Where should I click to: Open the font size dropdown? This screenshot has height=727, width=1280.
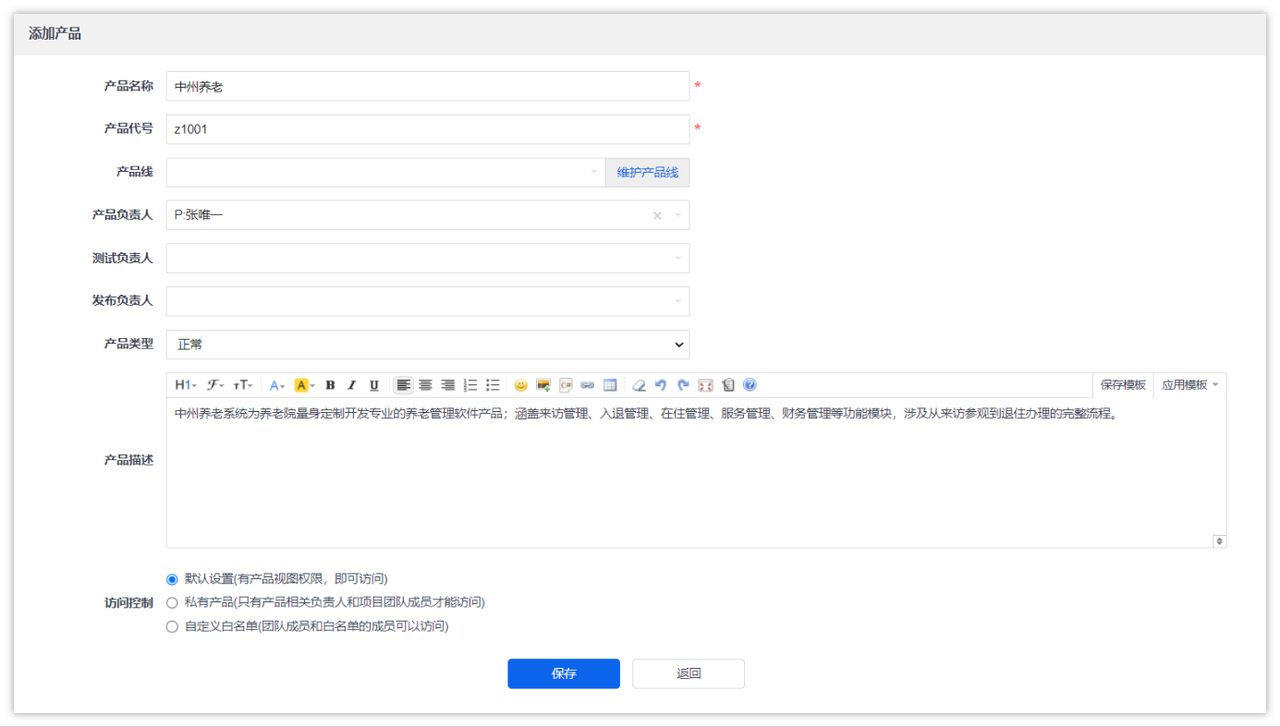[244, 385]
